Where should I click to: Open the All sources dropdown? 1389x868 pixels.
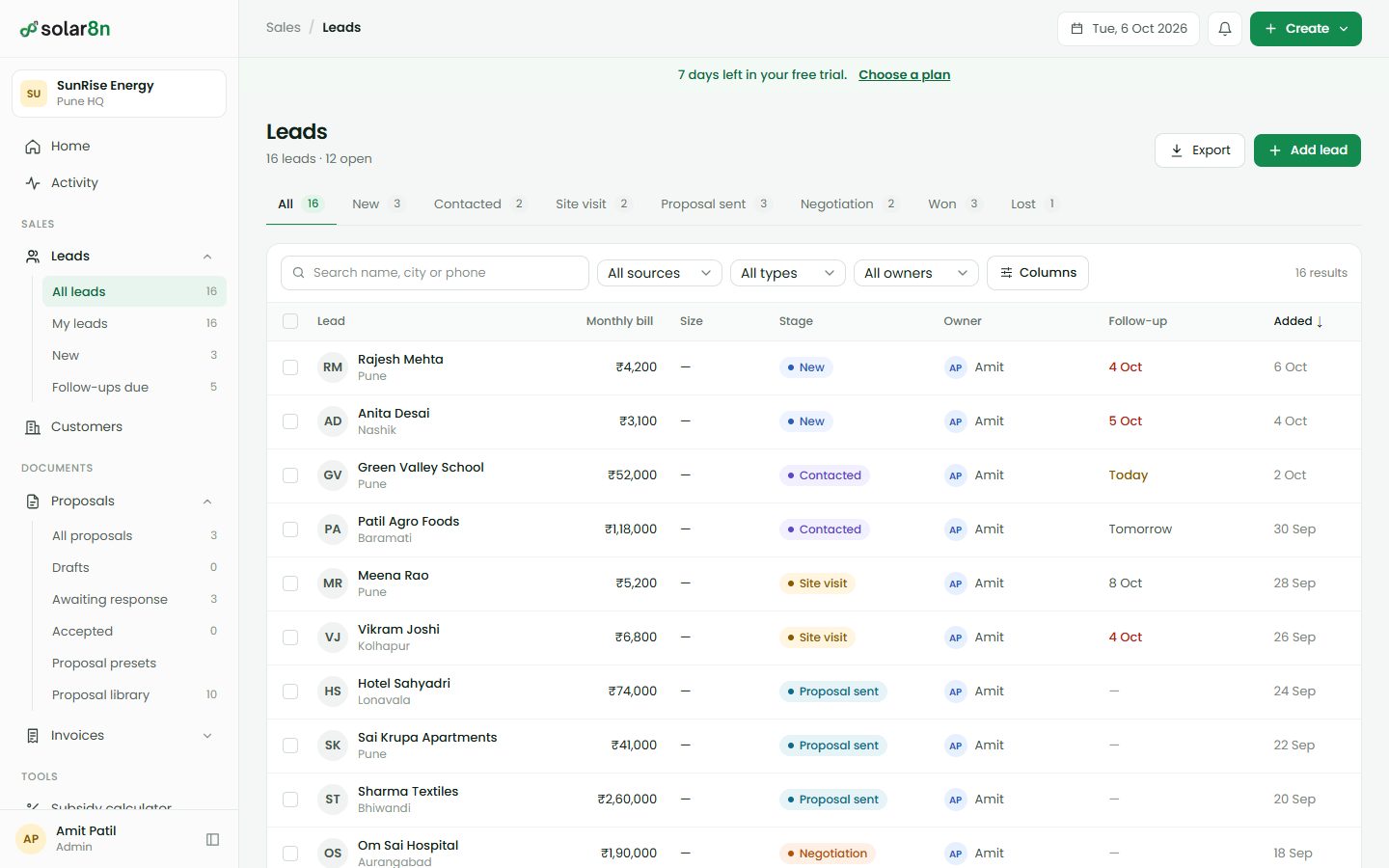point(660,273)
